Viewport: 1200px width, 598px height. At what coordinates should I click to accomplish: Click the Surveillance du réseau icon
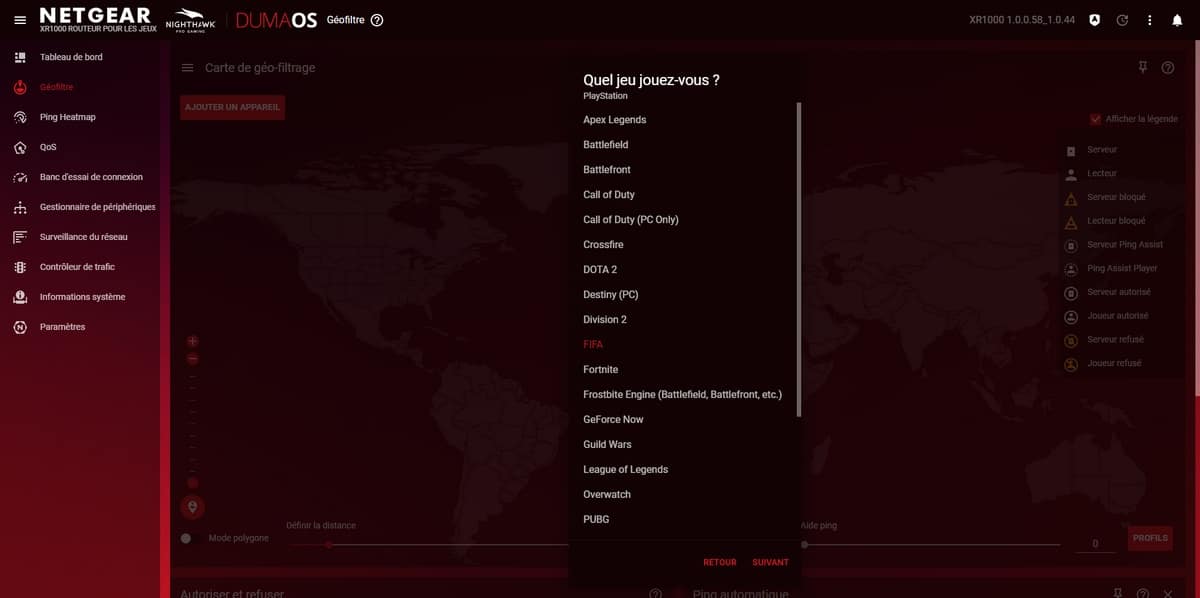[20, 237]
